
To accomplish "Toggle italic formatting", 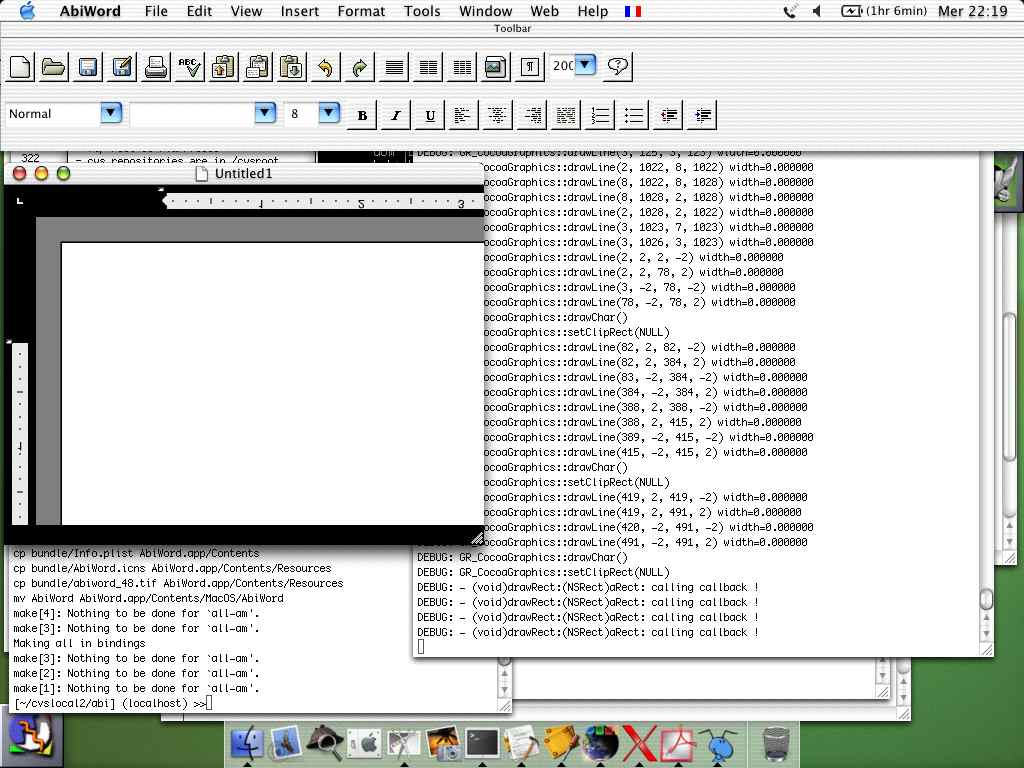I will click(x=396, y=116).
